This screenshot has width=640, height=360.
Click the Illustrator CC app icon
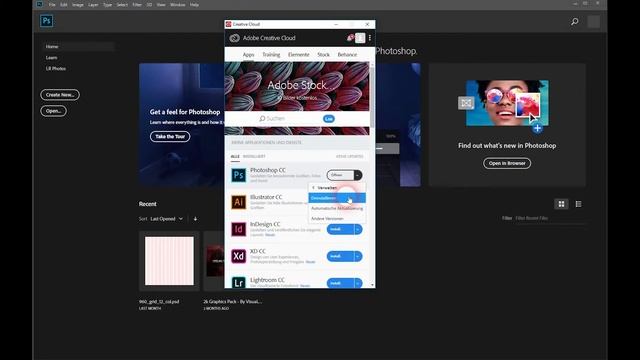239,202
